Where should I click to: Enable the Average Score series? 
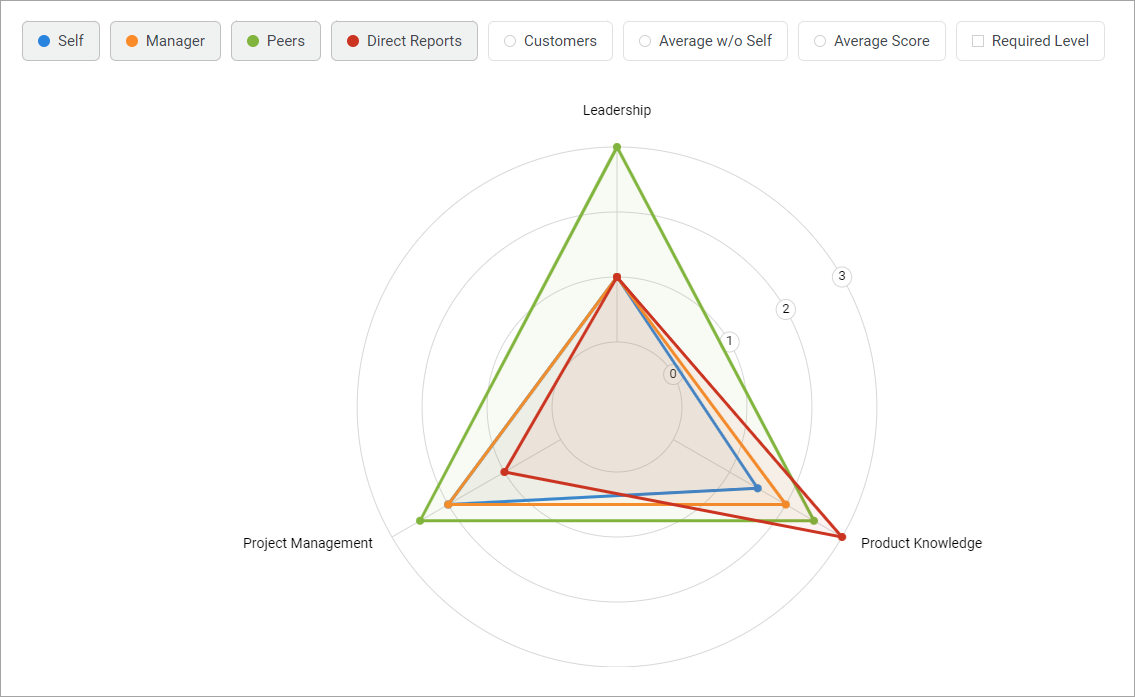coord(872,41)
